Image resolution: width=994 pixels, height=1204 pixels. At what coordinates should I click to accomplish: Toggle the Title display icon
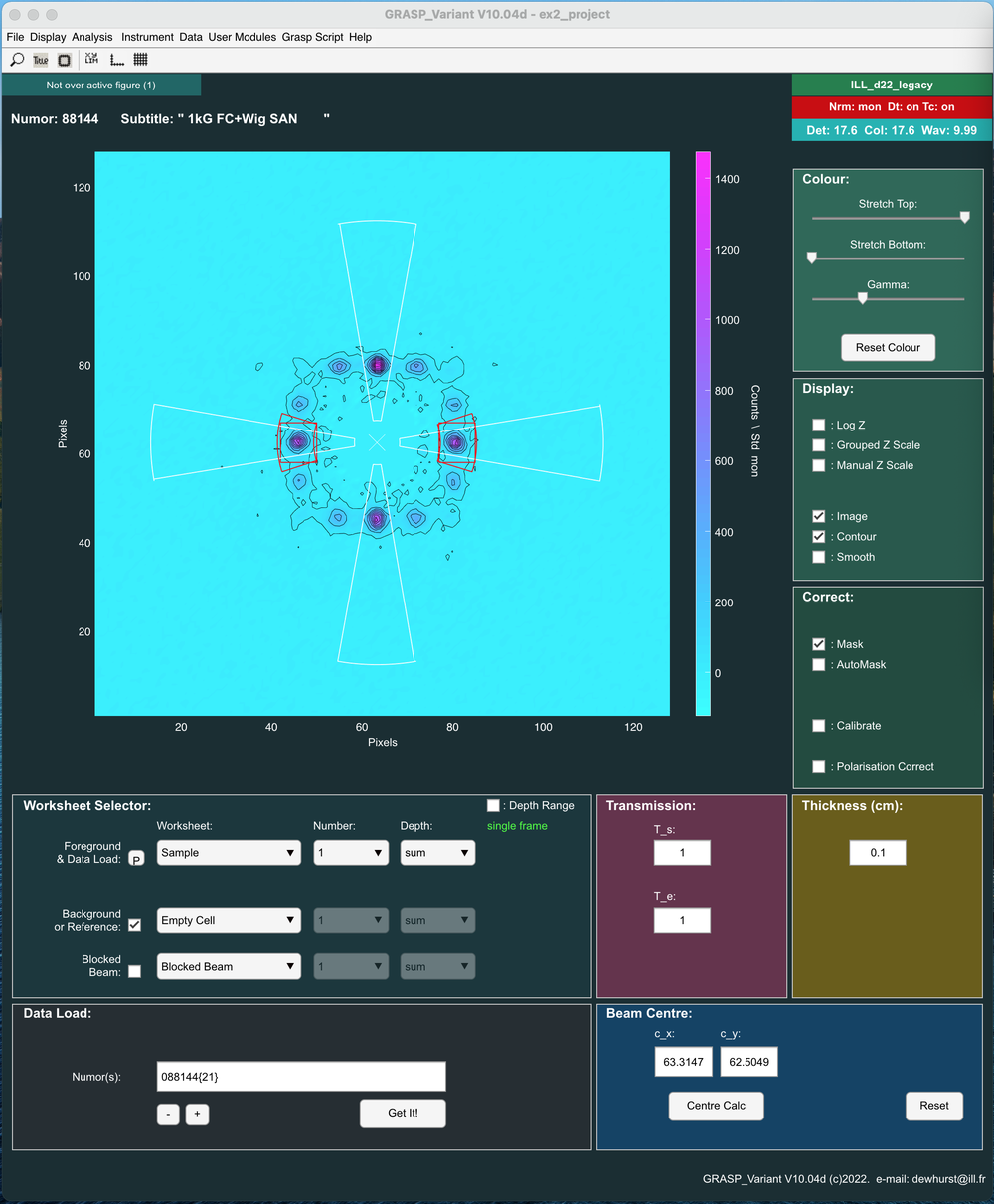point(40,60)
